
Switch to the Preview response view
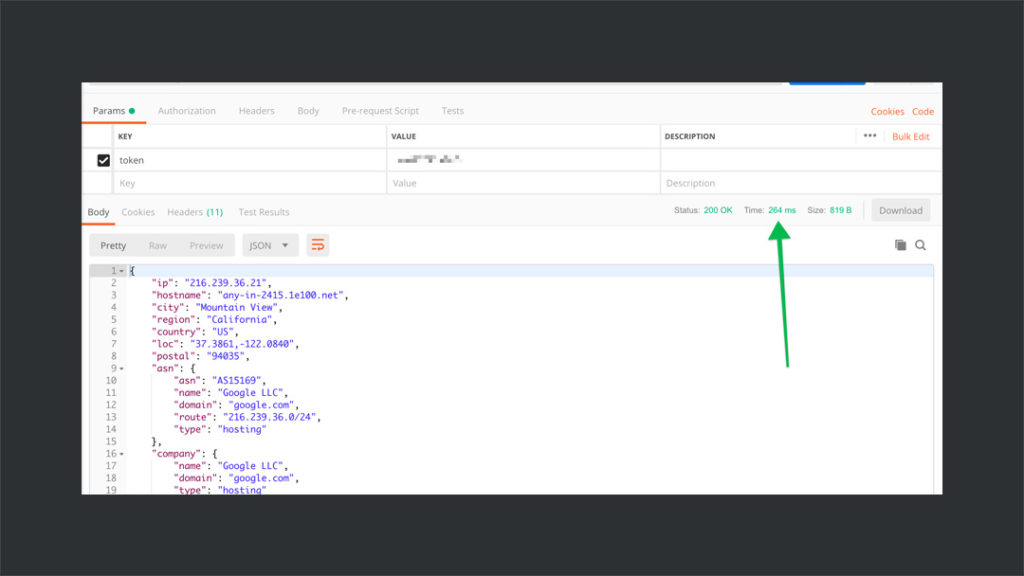pyautogui.click(x=206, y=244)
